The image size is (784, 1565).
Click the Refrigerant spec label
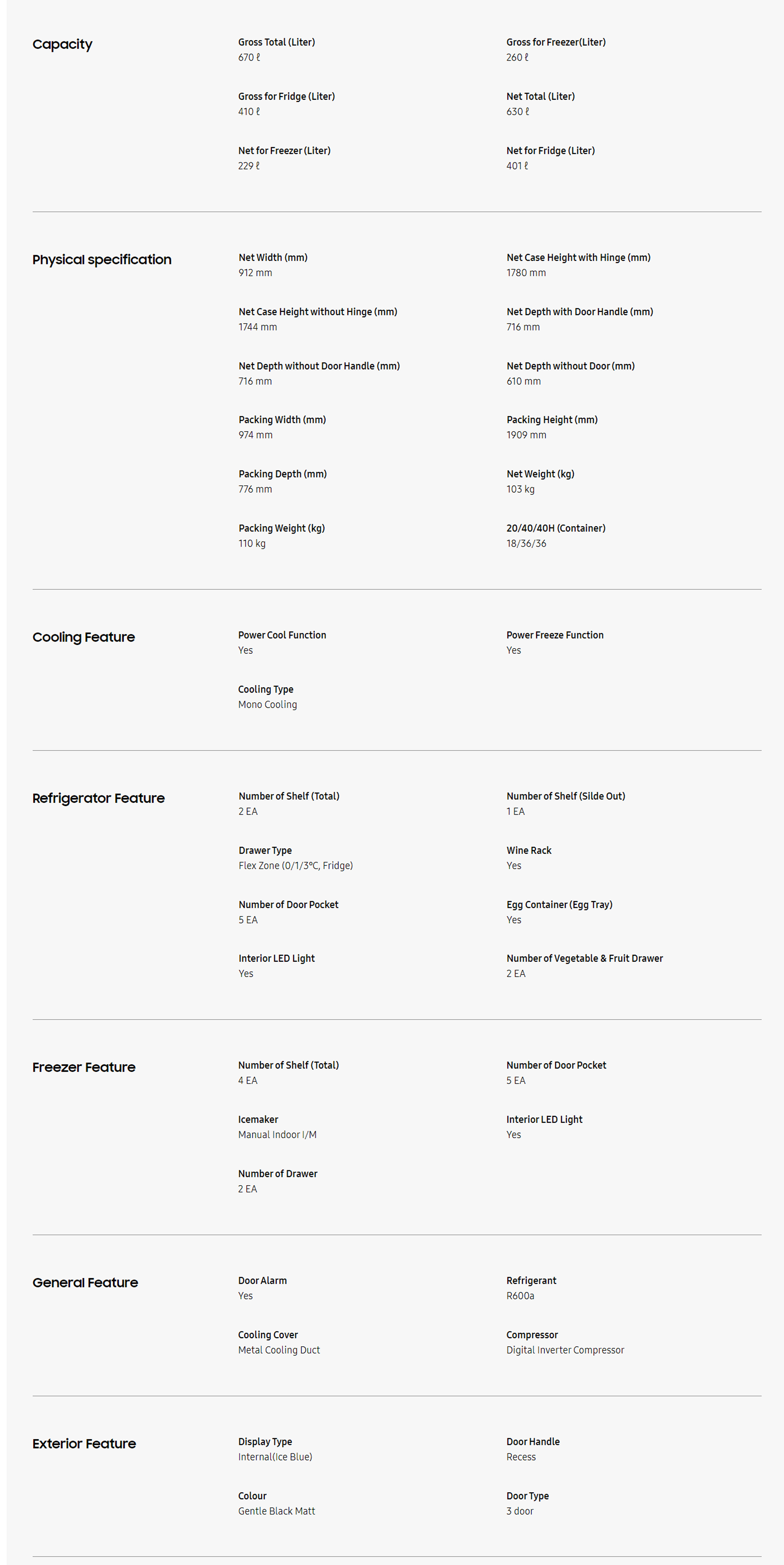(531, 1280)
